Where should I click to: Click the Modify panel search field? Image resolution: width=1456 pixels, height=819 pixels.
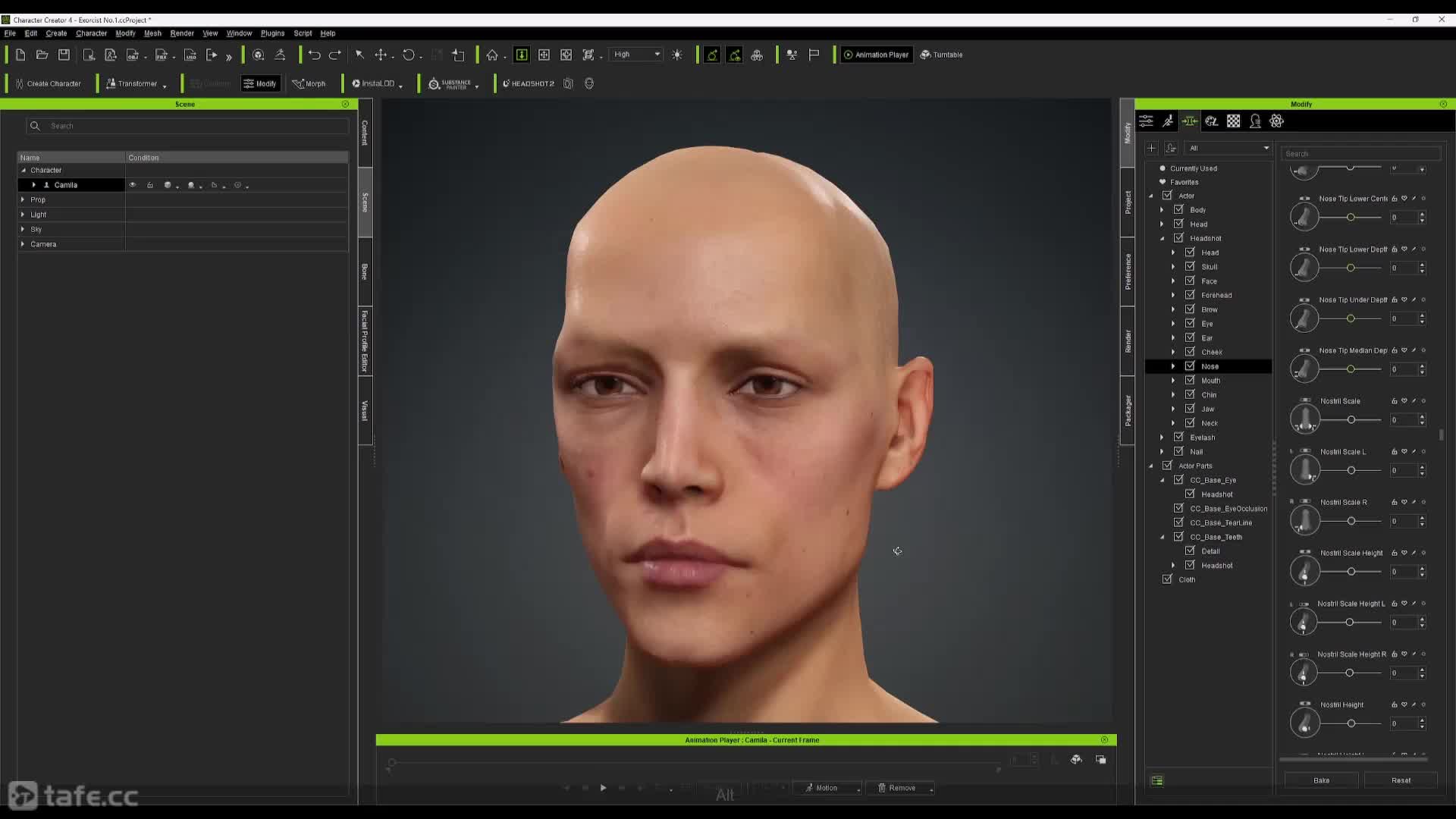point(1360,154)
